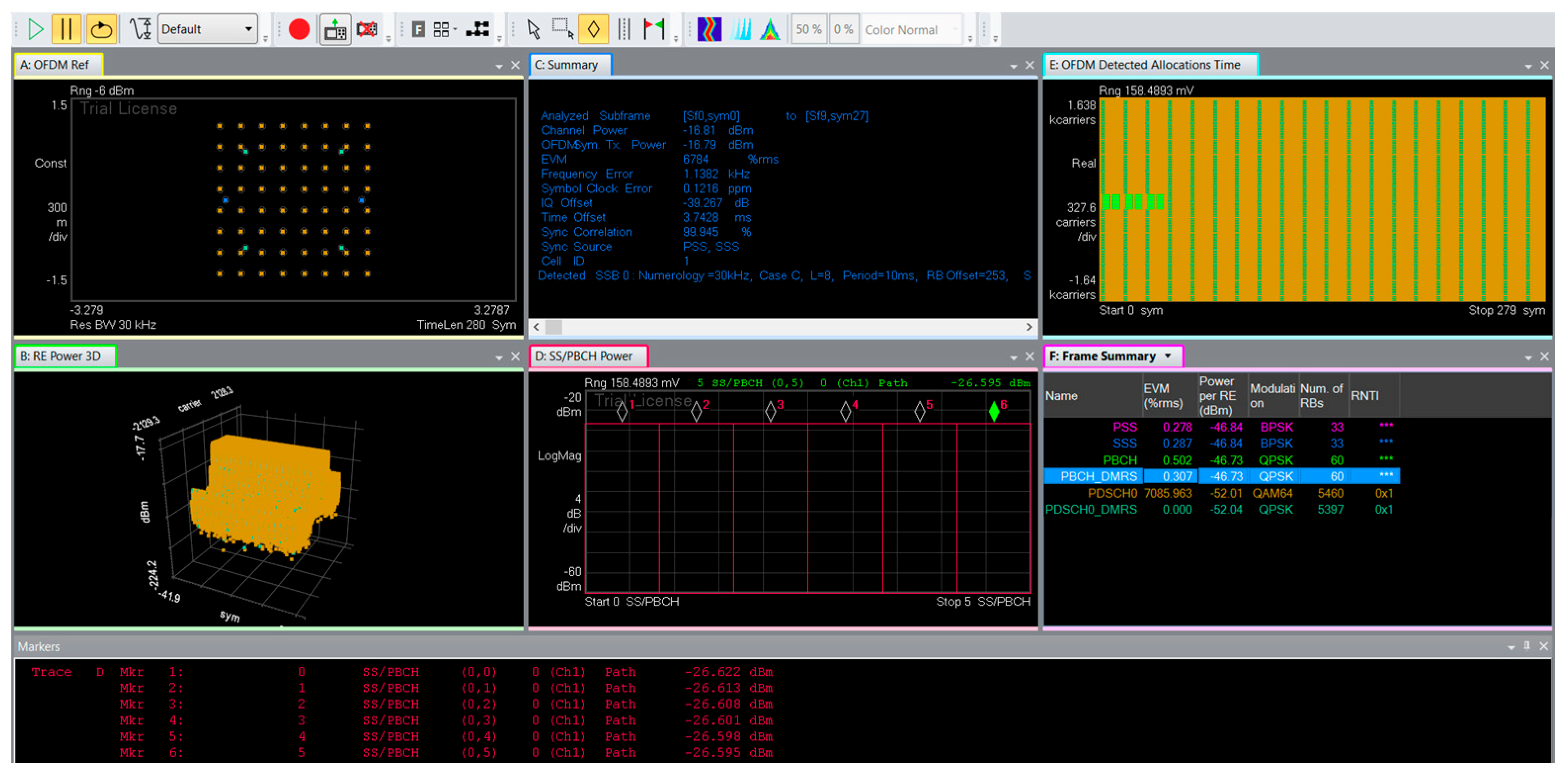Select the arrow pointer tool
The image size is (1568, 773).
[x=533, y=29]
